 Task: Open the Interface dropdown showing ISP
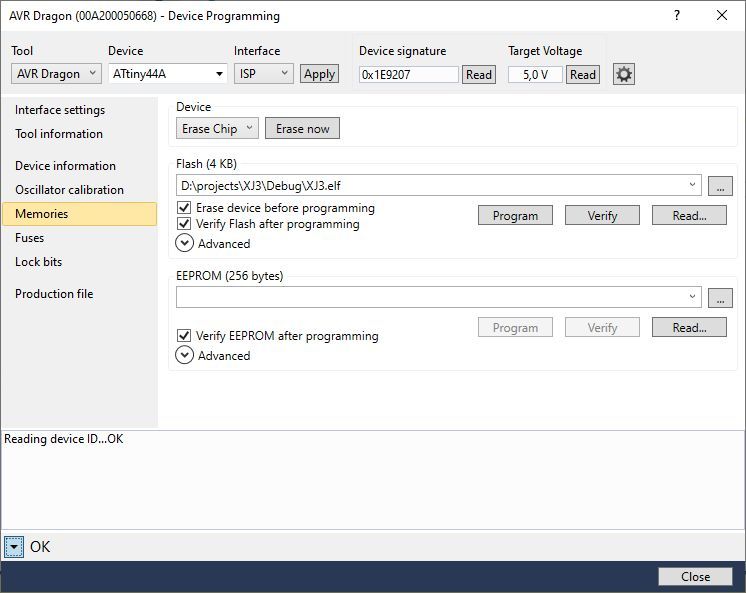click(264, 74)
